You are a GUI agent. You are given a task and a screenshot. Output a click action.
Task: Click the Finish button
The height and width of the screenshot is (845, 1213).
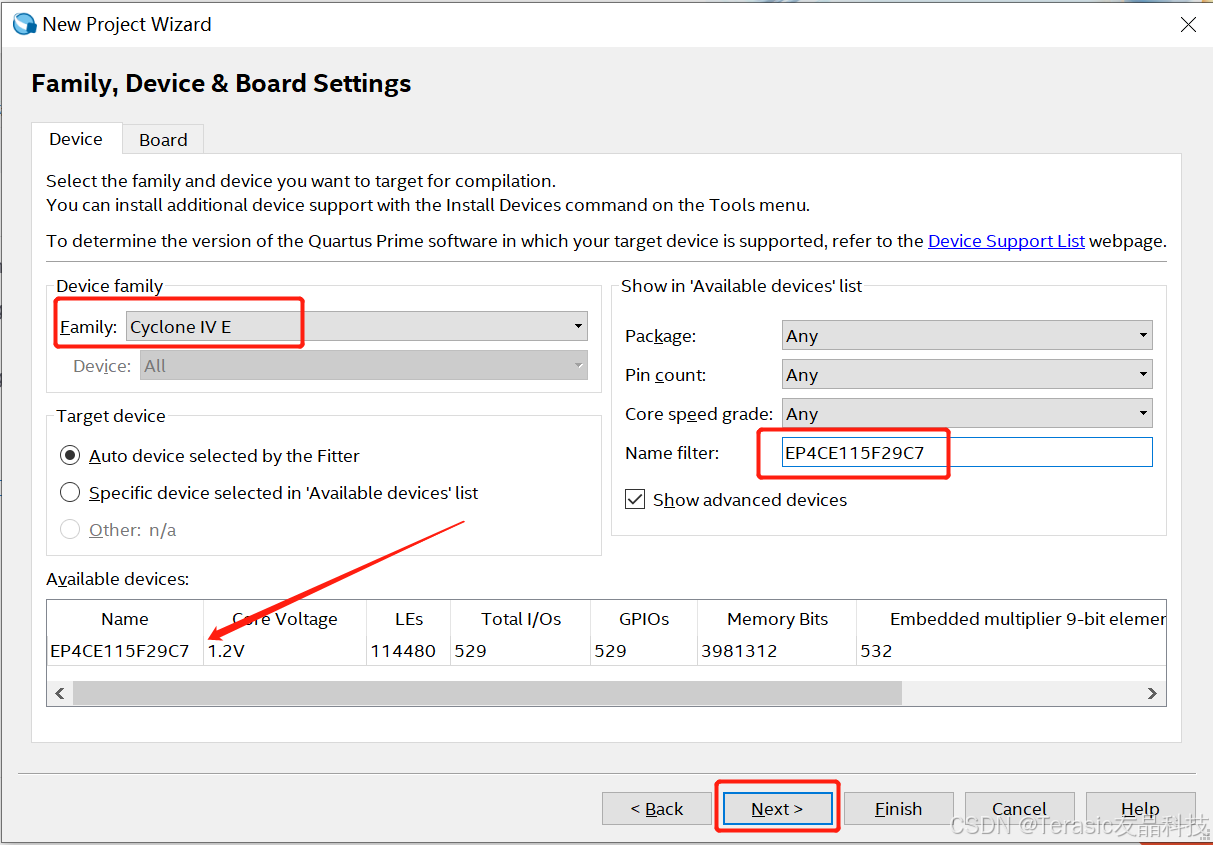tap(898, 809)
